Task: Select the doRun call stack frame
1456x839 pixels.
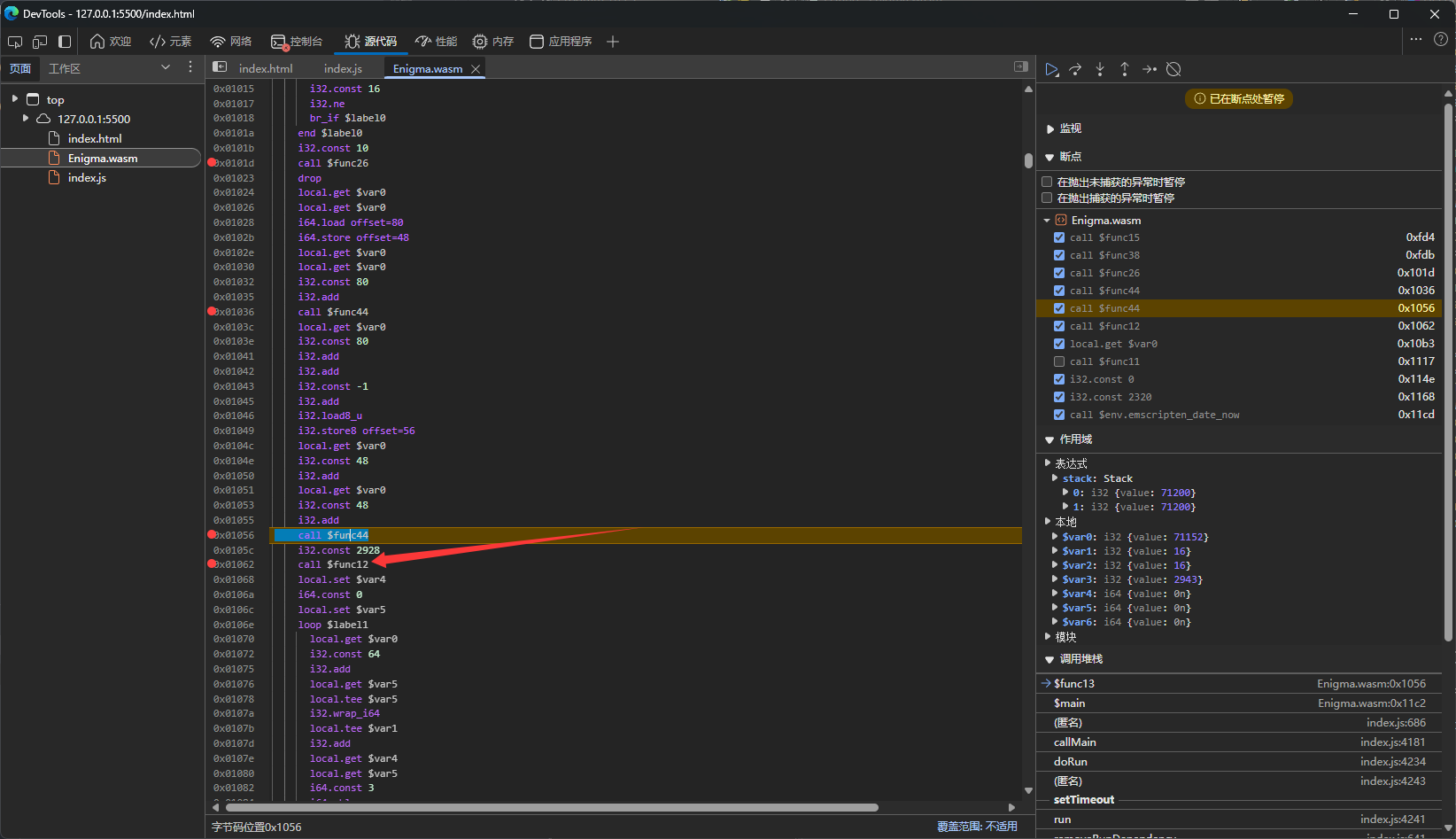Action: click(x=1239, y=762)
